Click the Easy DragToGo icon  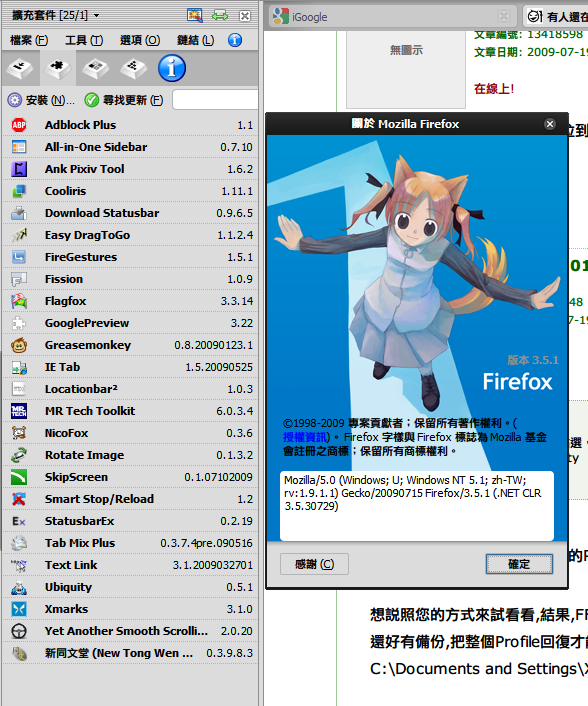19,235
